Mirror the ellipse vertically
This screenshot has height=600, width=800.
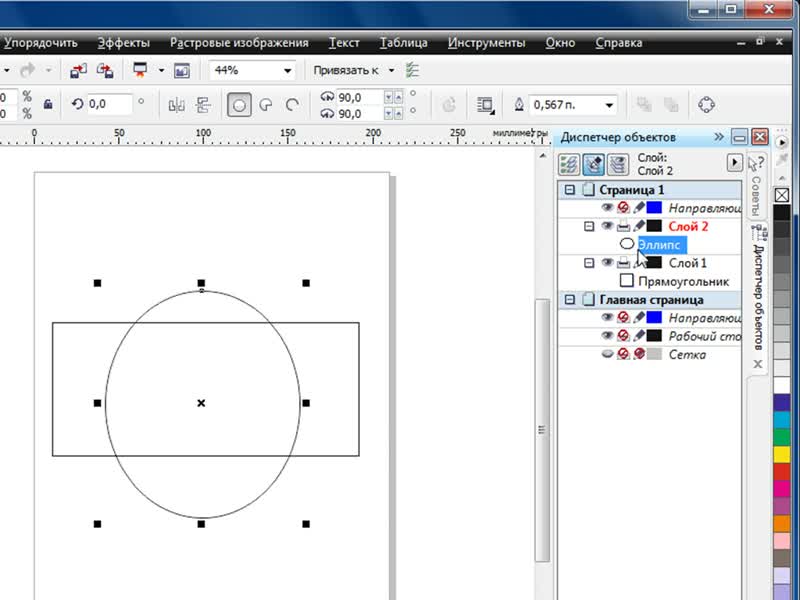(204, 106)
